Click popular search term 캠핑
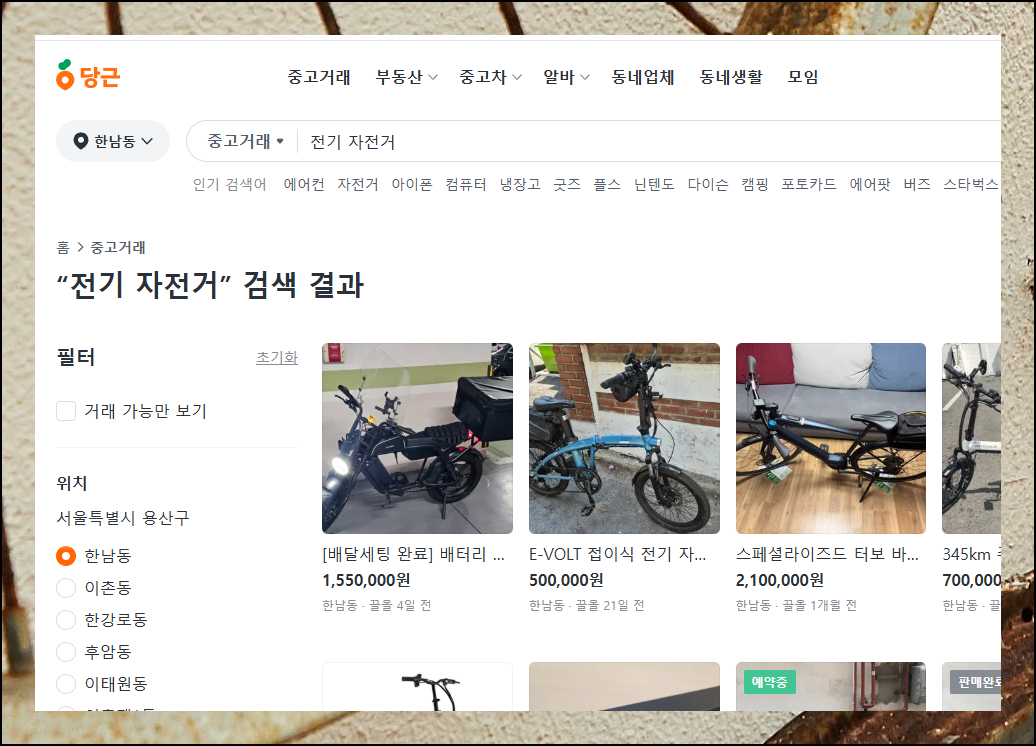The width and height of the screenshot is (1036, 746). pyautogui.click(x=755, y=184)
